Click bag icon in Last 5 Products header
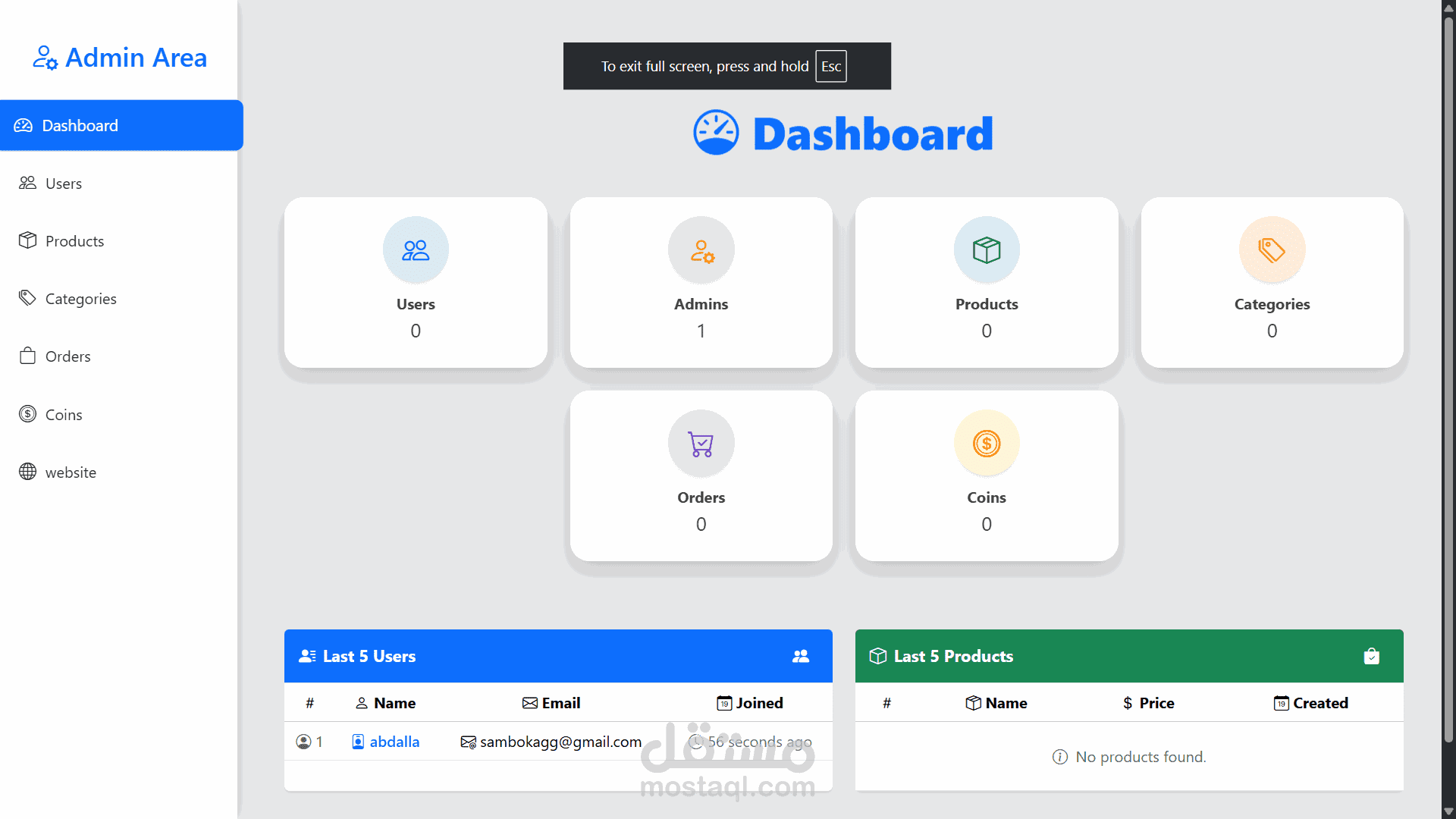Viewport: 1456px width, 819px height. 1371,656
